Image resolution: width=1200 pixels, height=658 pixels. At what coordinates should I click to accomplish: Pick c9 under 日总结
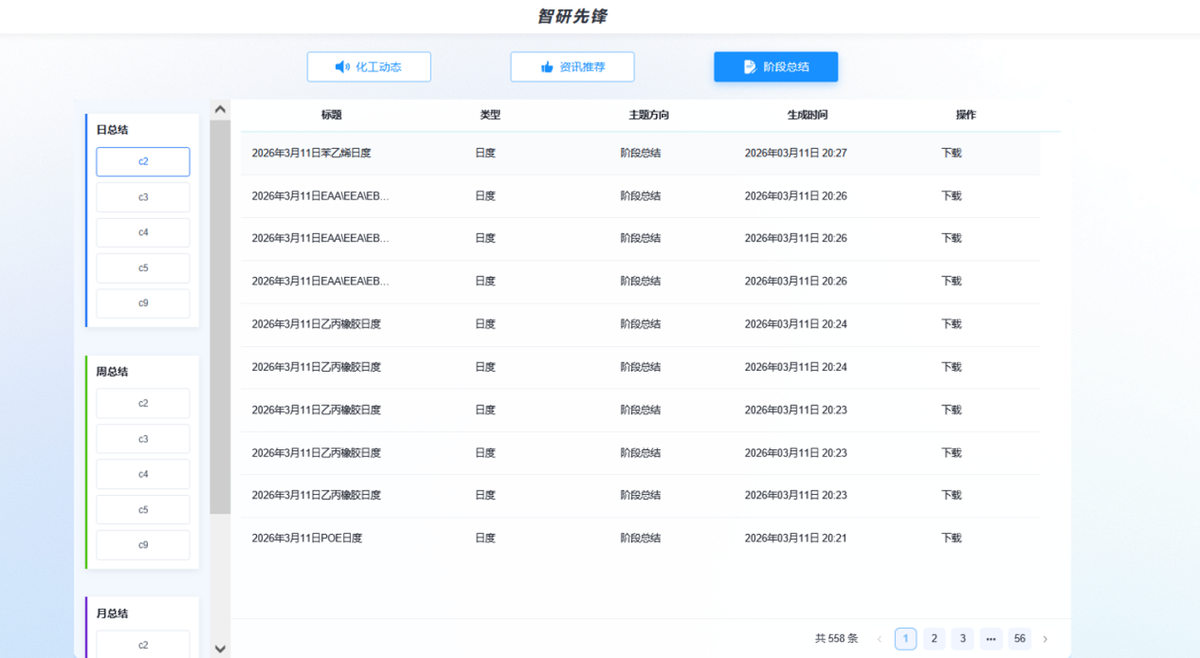pos(143,303)
